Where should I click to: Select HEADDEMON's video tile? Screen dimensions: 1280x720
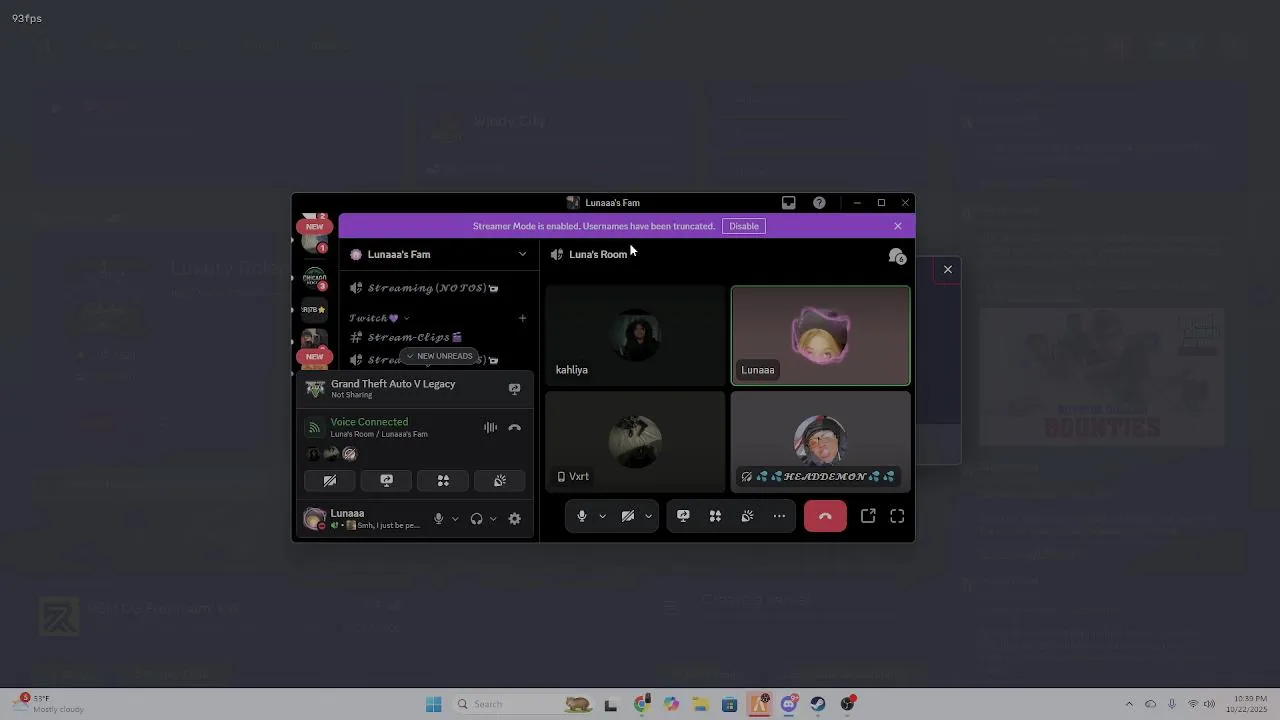click(x=821, y=441)
